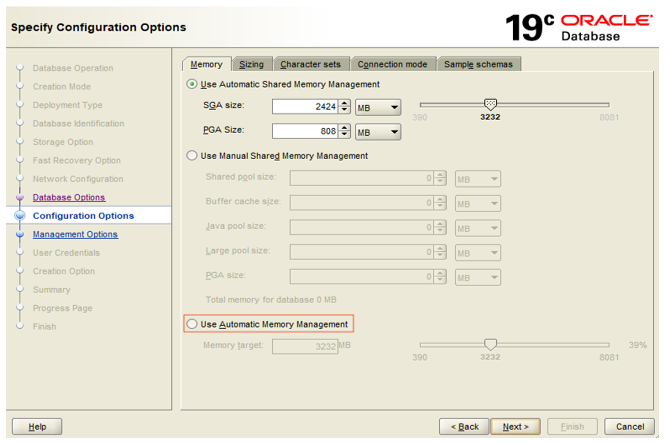Click Large pool size stepper arrows
Image resolution: width=664 pixels, height=443 pixels.
440,252
